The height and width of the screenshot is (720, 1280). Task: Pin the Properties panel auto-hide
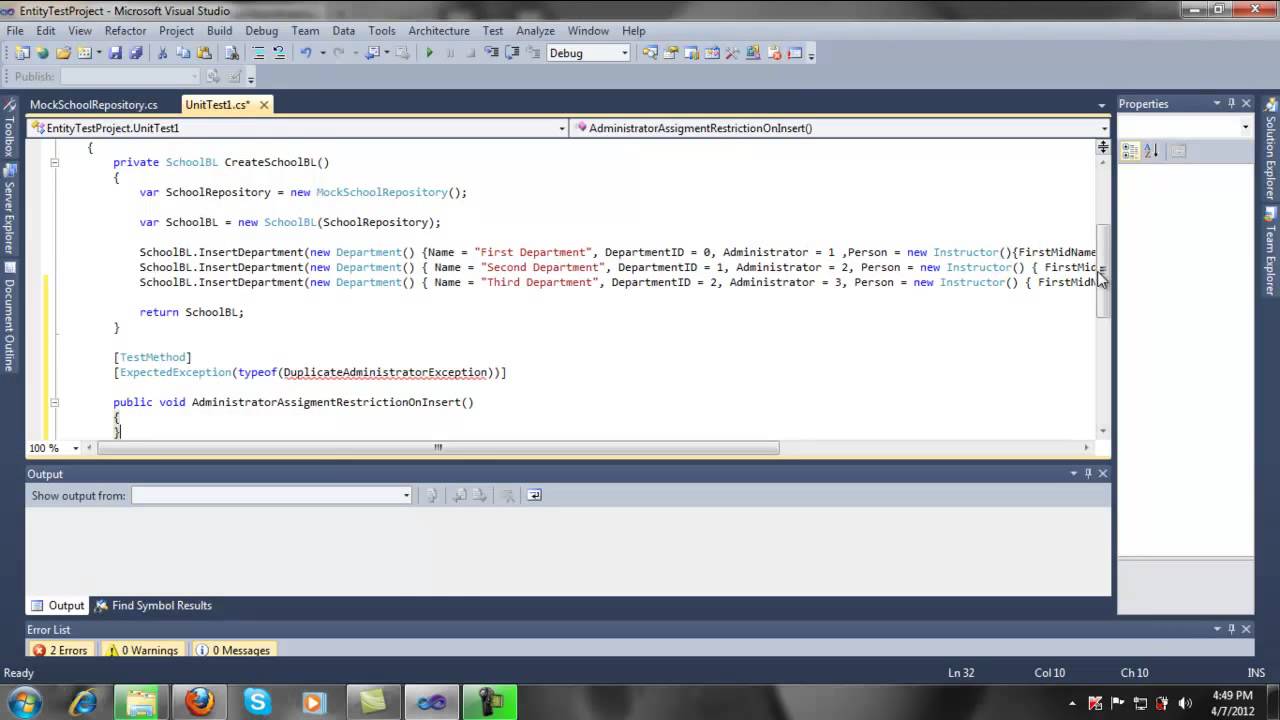click(1231, 103)
